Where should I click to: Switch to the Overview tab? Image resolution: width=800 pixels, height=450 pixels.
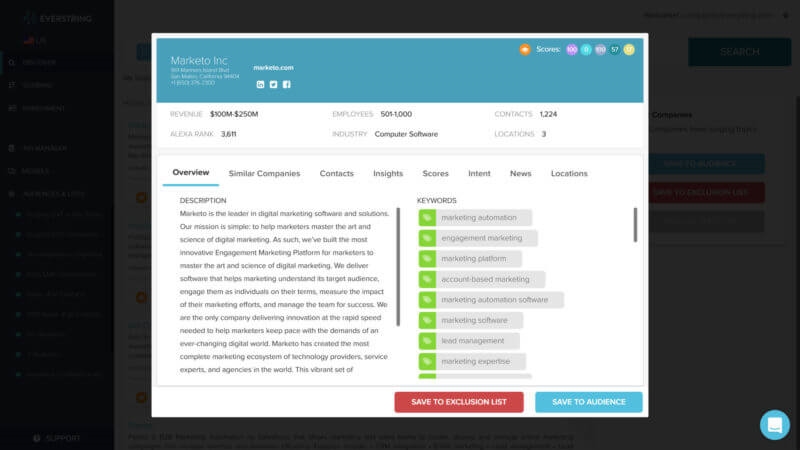coord(191,172)
